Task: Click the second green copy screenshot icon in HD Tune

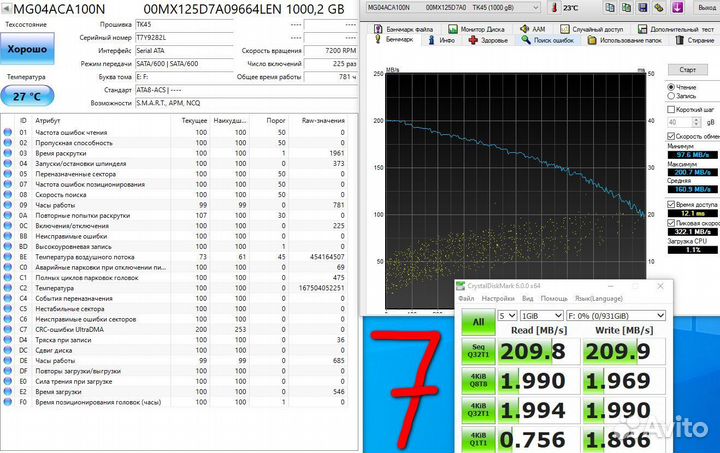Action: point(626,7)
